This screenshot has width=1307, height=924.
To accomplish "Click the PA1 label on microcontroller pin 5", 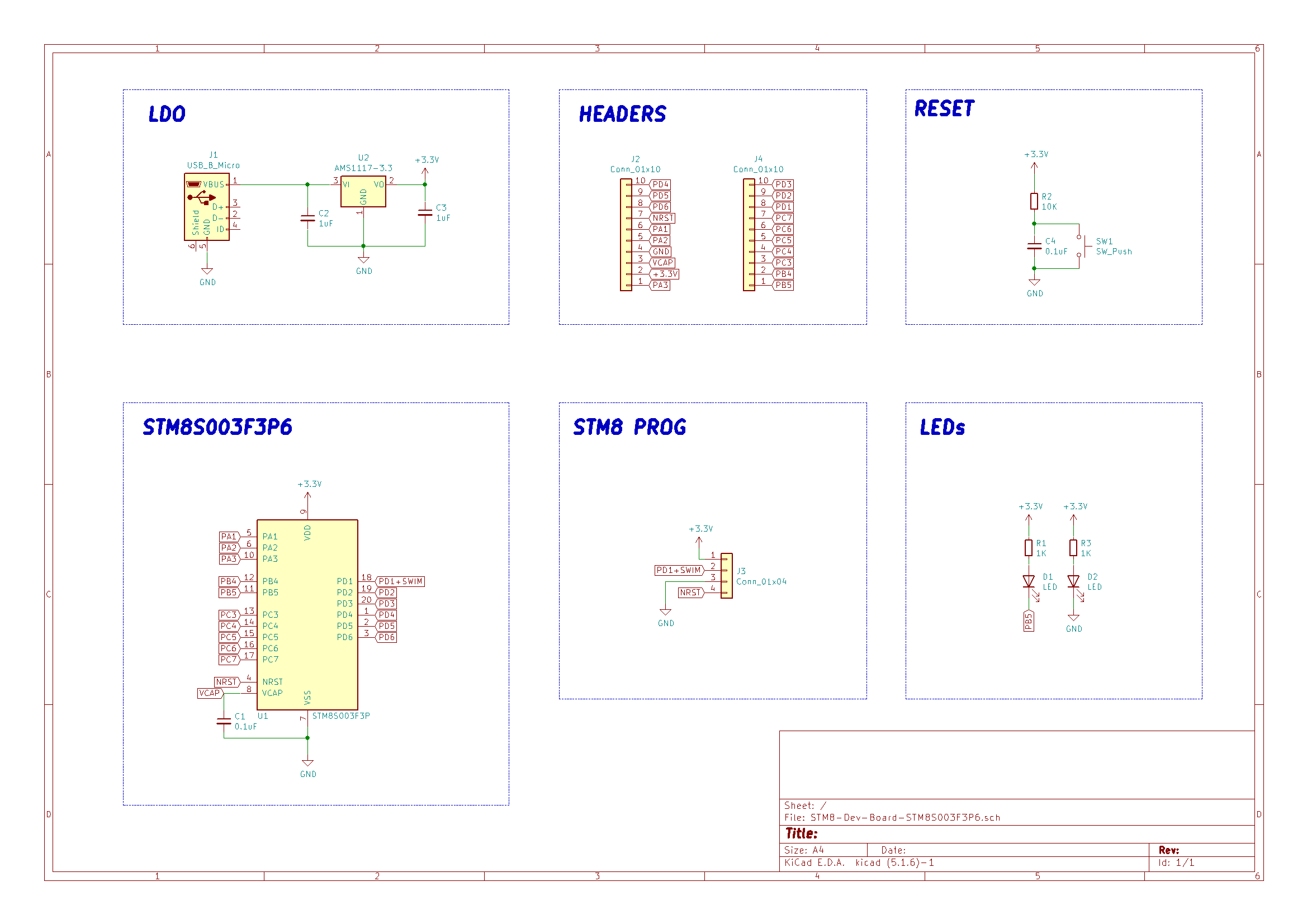I will [229, 536].
